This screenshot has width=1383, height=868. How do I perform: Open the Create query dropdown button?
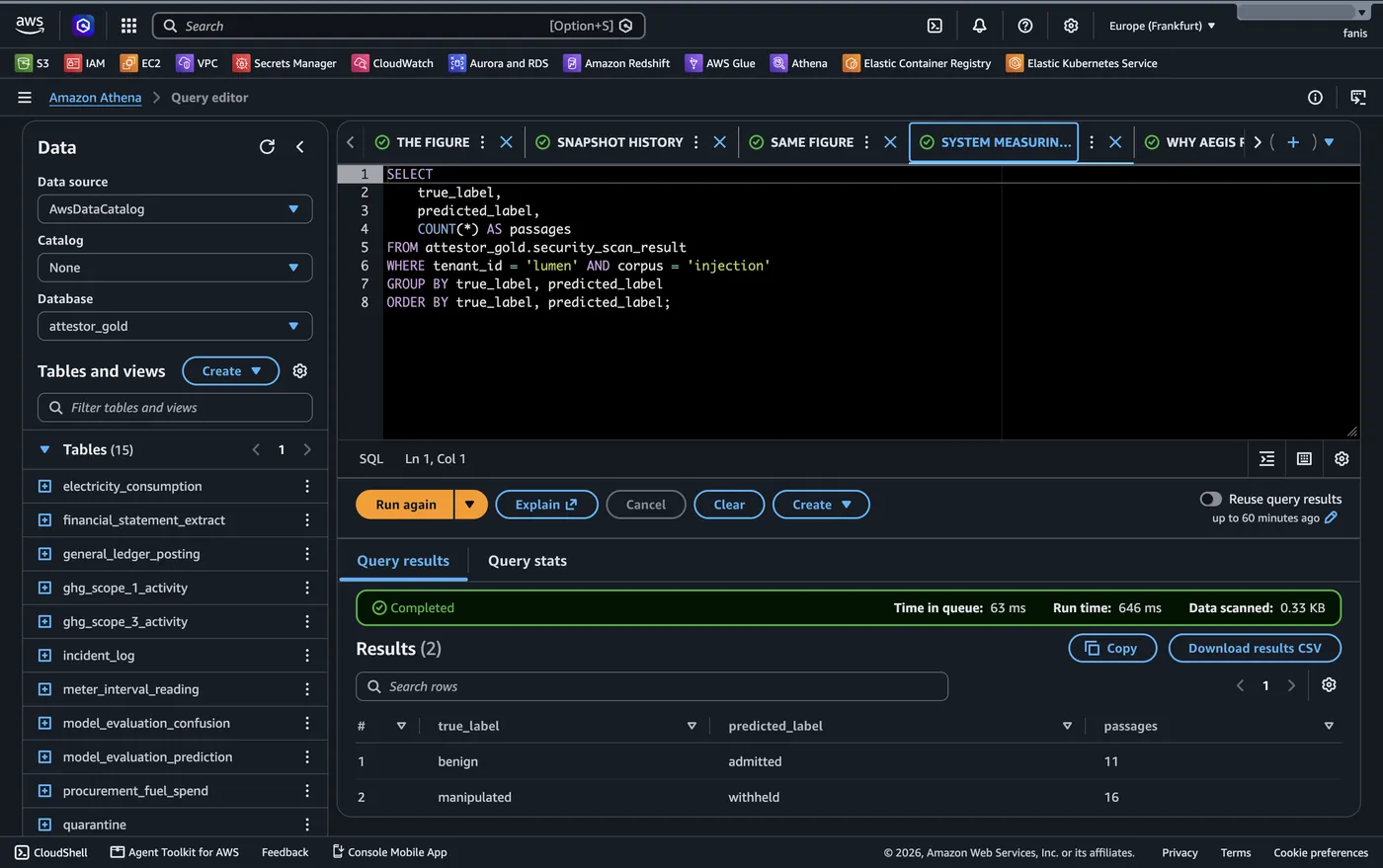pyautogui.click(x=821, y=505)
